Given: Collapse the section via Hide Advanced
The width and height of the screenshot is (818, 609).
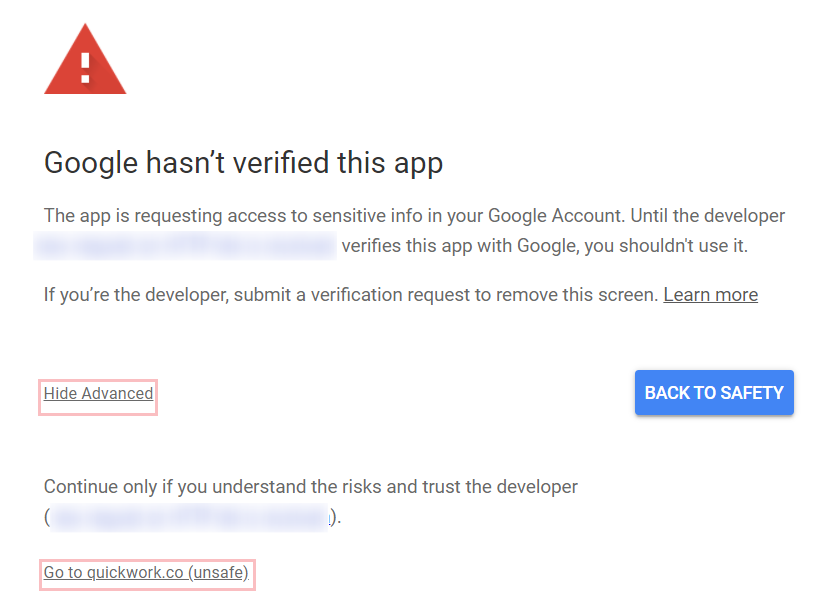Looking at the screenshot, I should 98,393.
